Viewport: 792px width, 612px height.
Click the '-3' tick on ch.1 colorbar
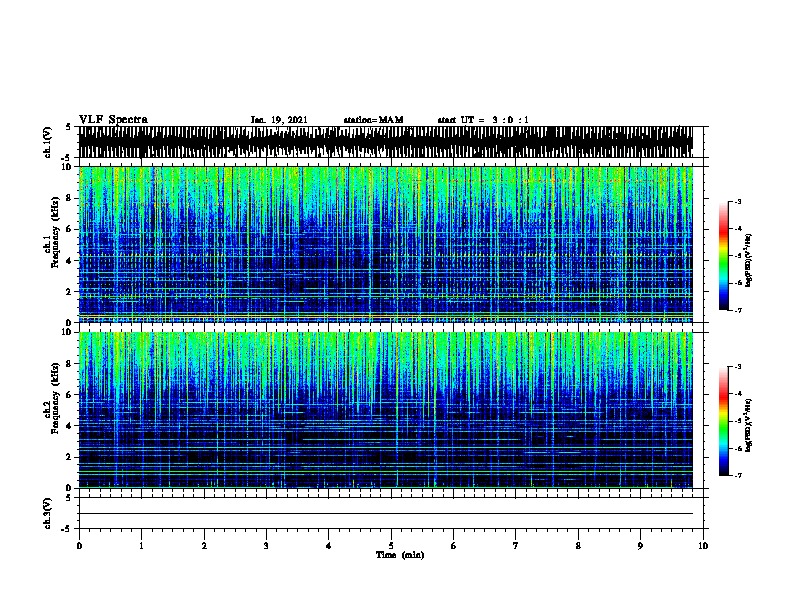click(x=737, y=201)
